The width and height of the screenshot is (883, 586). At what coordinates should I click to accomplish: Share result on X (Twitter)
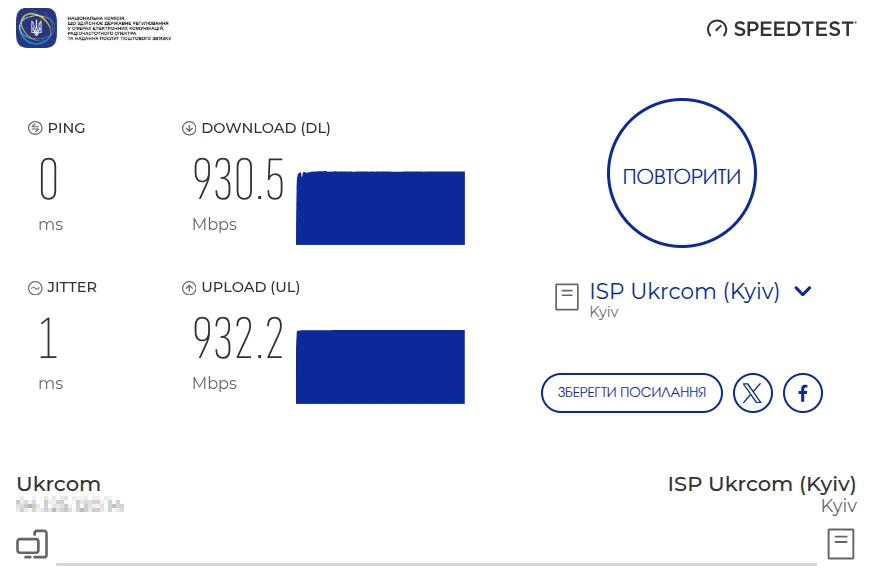pyautogui.click(x=753, y=393)
